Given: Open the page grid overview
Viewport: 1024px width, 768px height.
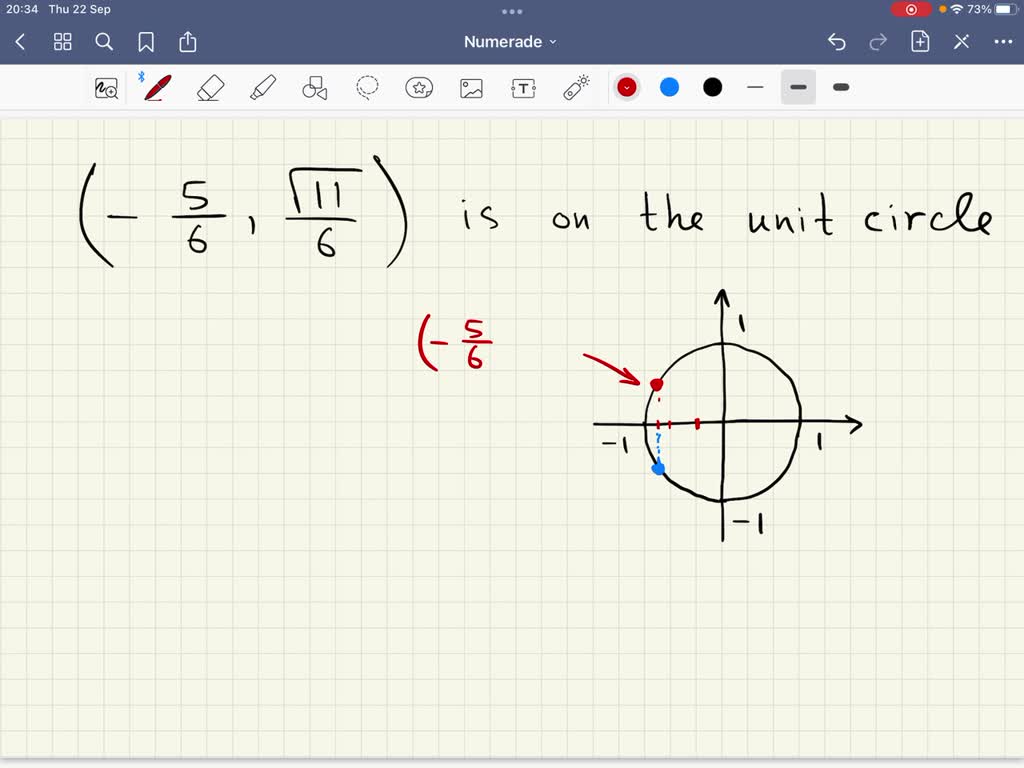Looking at the screenshot, I should click(62, 42).
